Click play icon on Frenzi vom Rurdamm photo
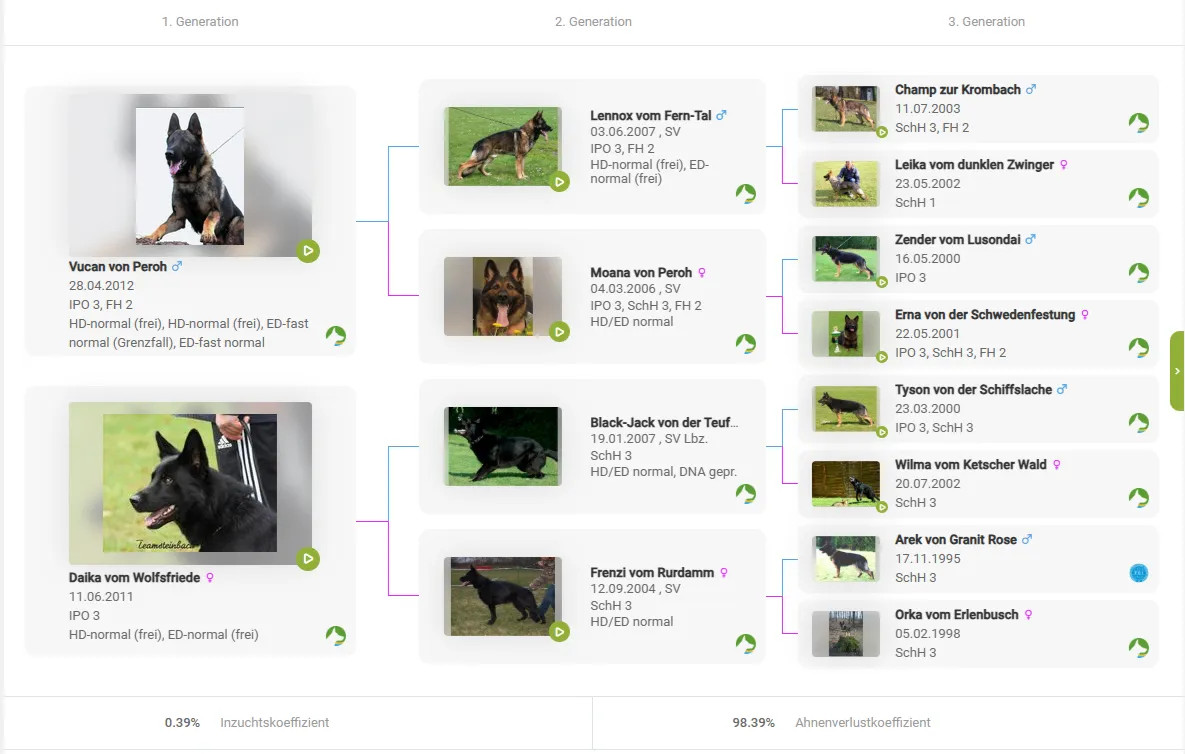1185x754 pixels. (559, 631)
